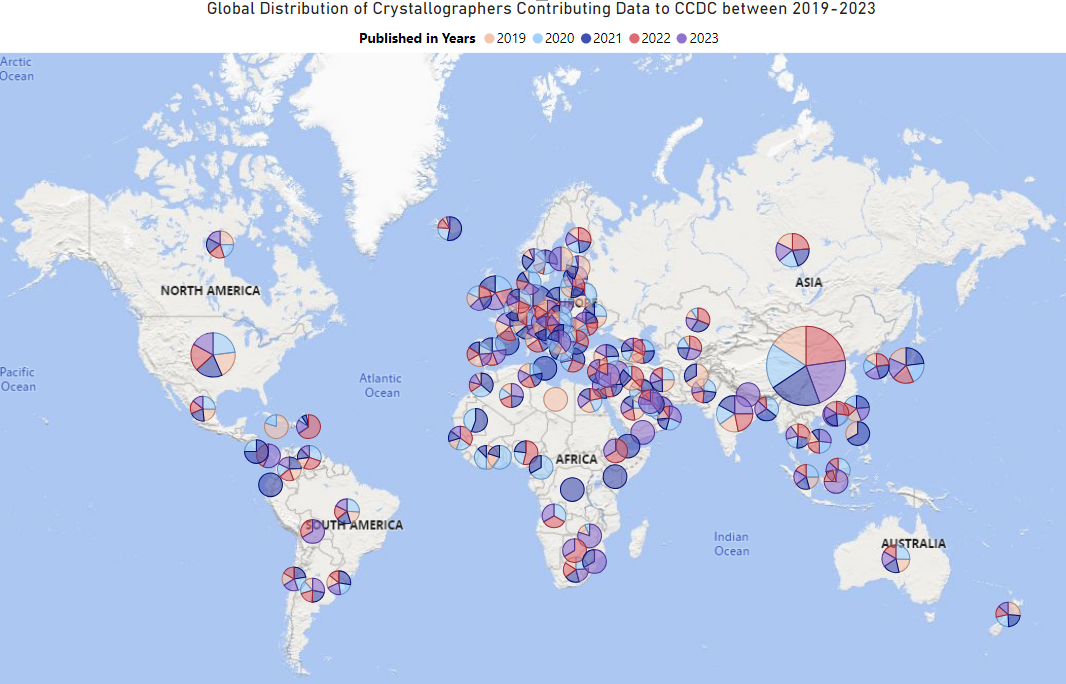The image size is (1066, 684).
Task: Click the pie chart over India
Action: click(735, 414)
